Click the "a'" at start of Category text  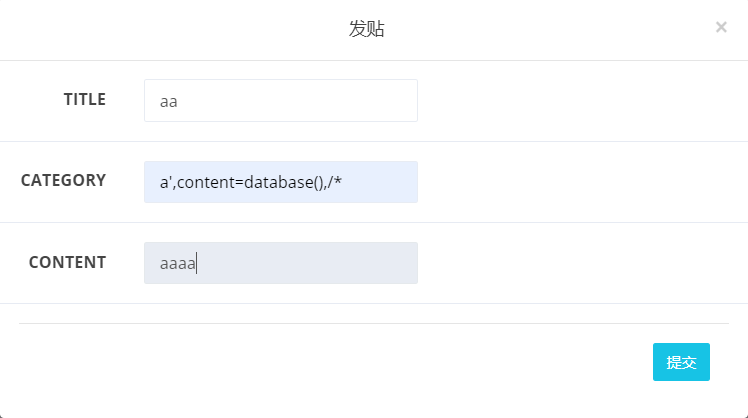pyautogui.click(x=165, y=182)
